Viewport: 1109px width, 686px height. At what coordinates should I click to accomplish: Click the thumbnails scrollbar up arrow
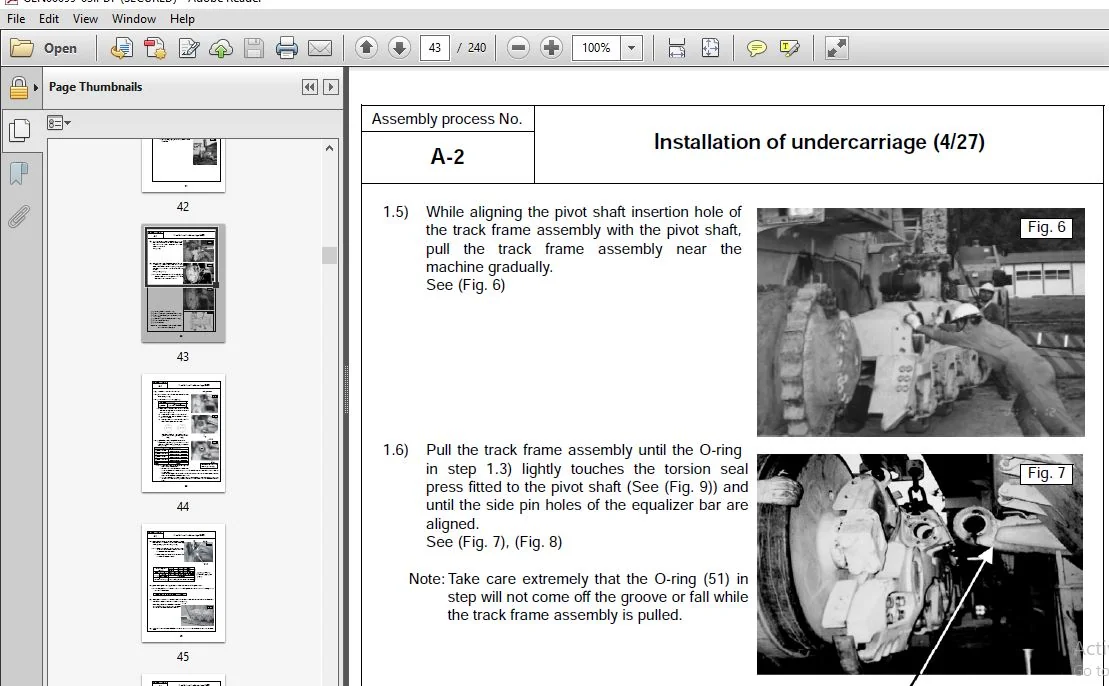click(x=329, y=149)
